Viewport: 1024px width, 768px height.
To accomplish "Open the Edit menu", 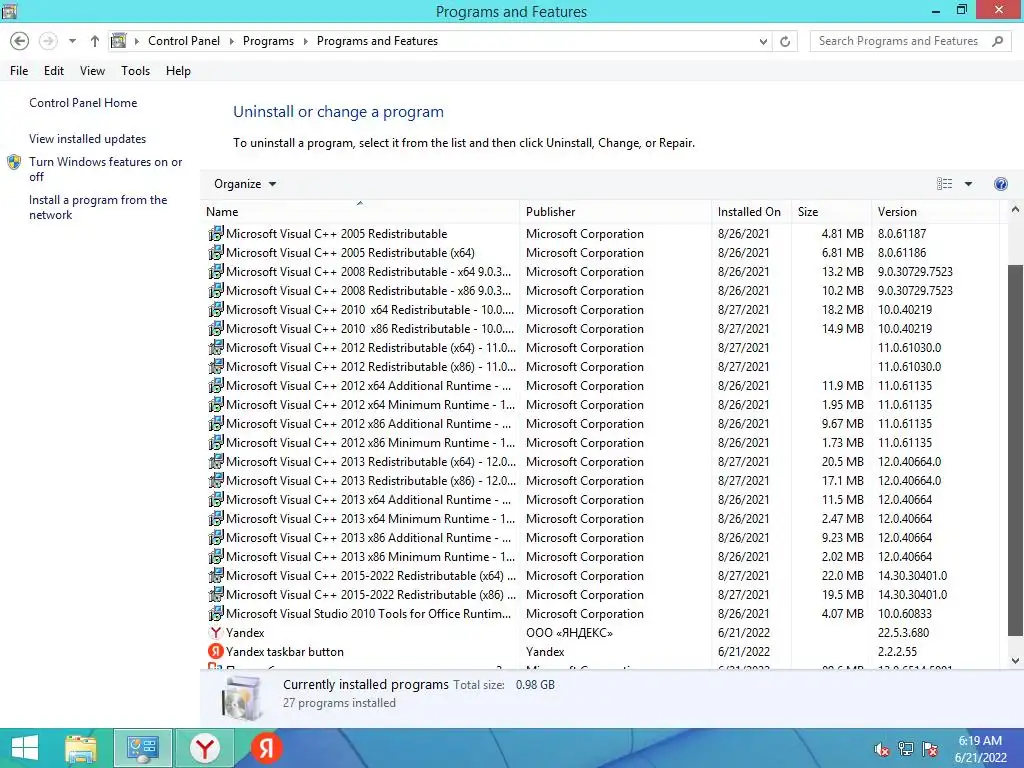I will pos(54,71).
